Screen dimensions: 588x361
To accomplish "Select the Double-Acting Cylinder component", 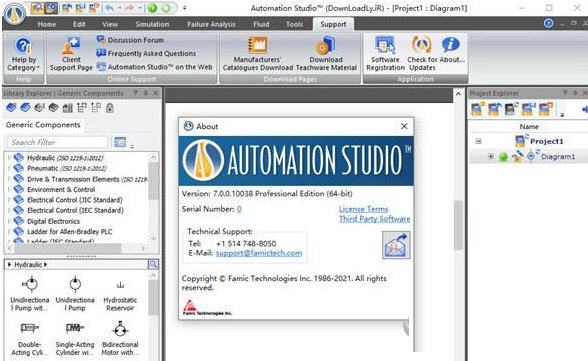I will click(x=29, y=339).
